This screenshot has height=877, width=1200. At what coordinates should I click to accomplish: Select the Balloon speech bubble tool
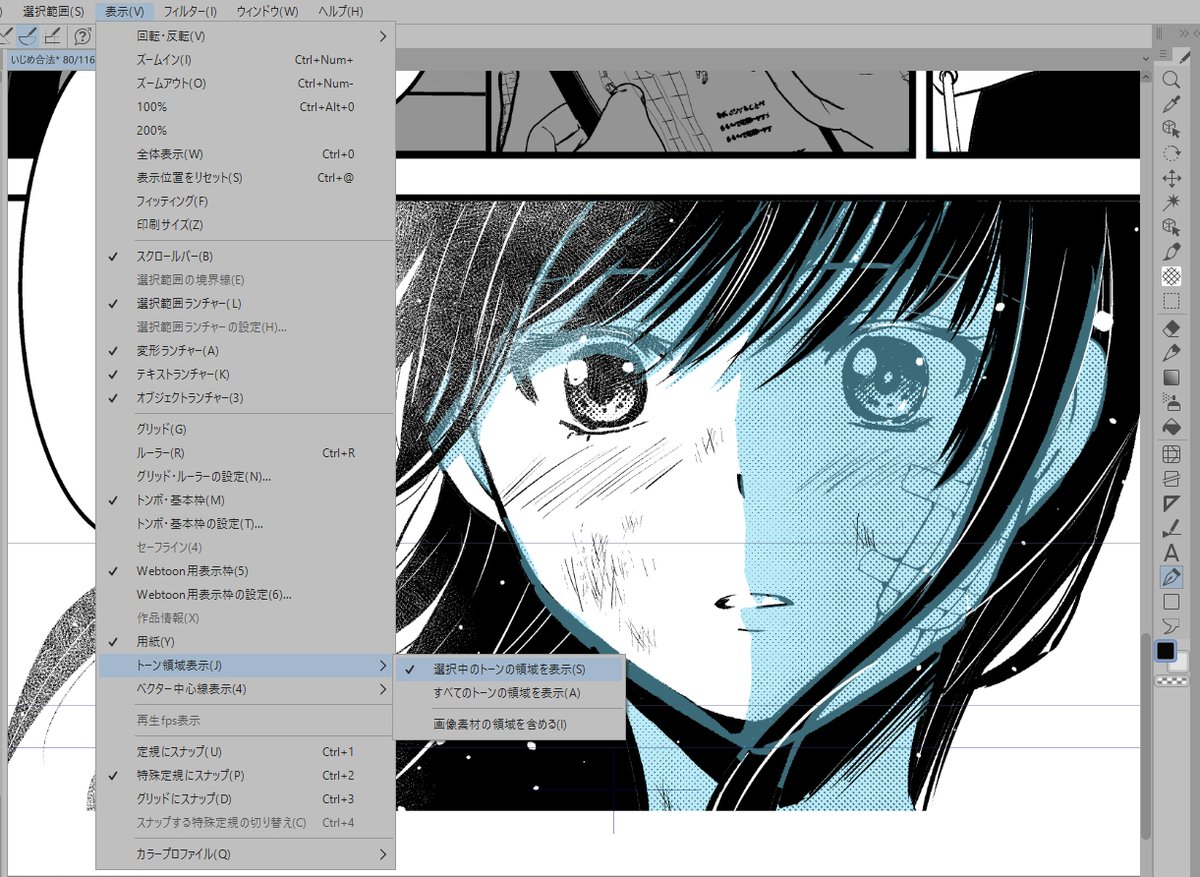pyautogui.click(x=1171, y=626)
